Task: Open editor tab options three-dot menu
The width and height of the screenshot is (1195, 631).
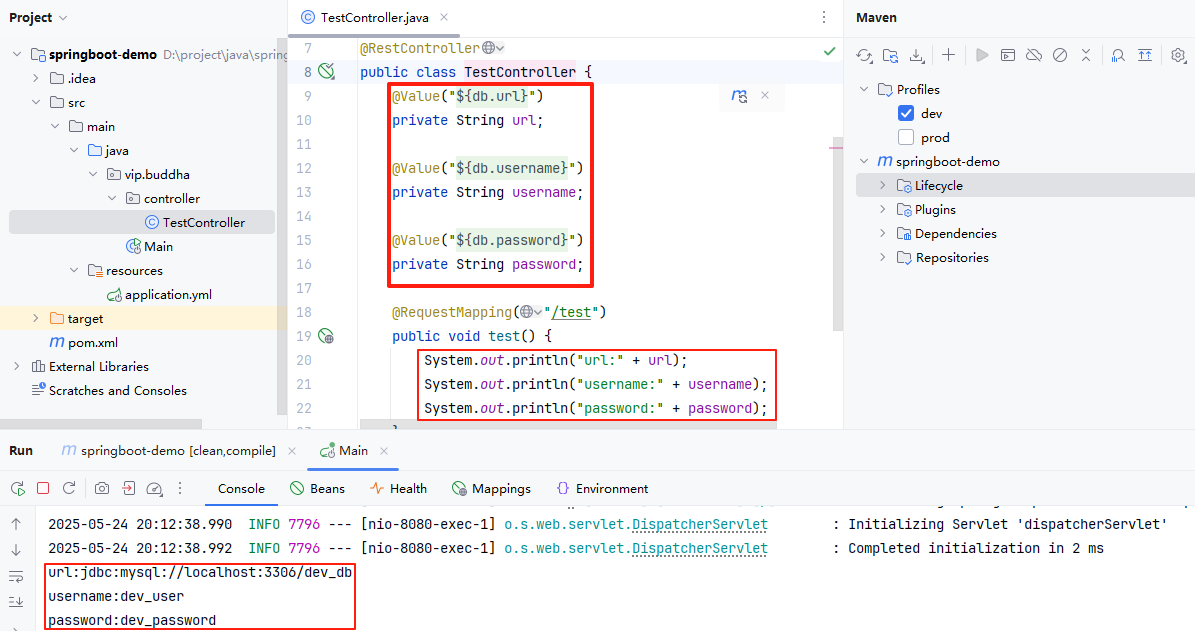Action: click(x=824, y=17)
